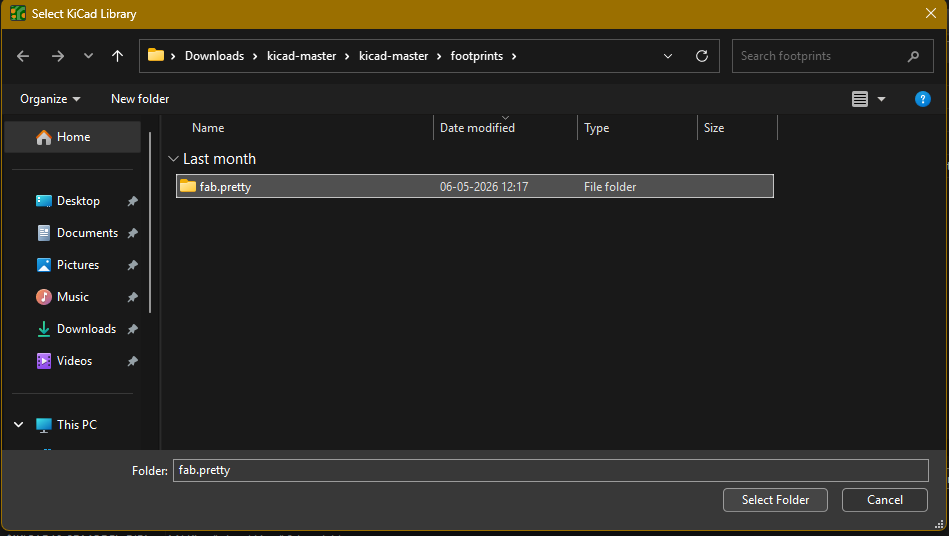Open Videos in navigation pane

(74, 361)
